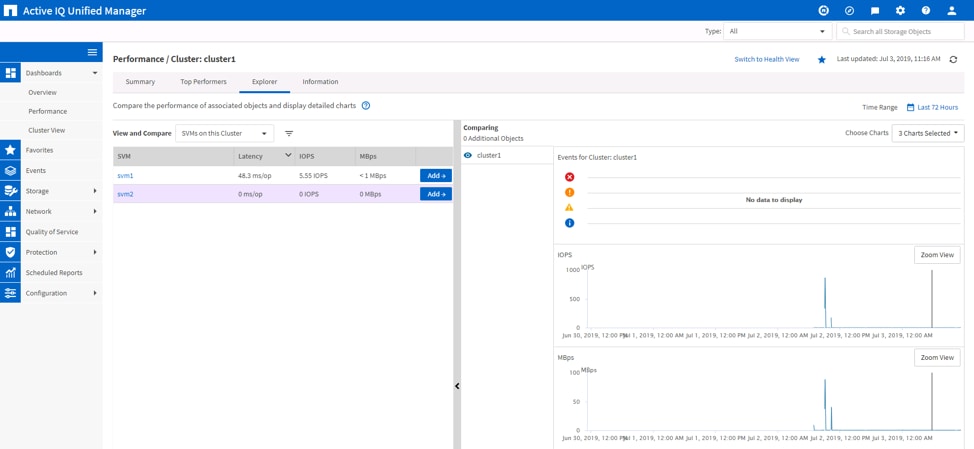Switch to the Information tab
This screenshot has height=449, width=974.
coord(320,82)
